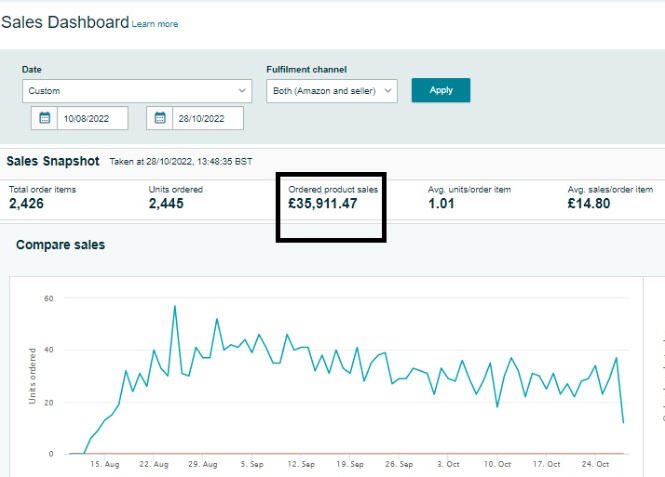Click the start date field 10/08/2022
This screenshot has width=665, height=477.
pyautogui.click(x=93, y=118)
